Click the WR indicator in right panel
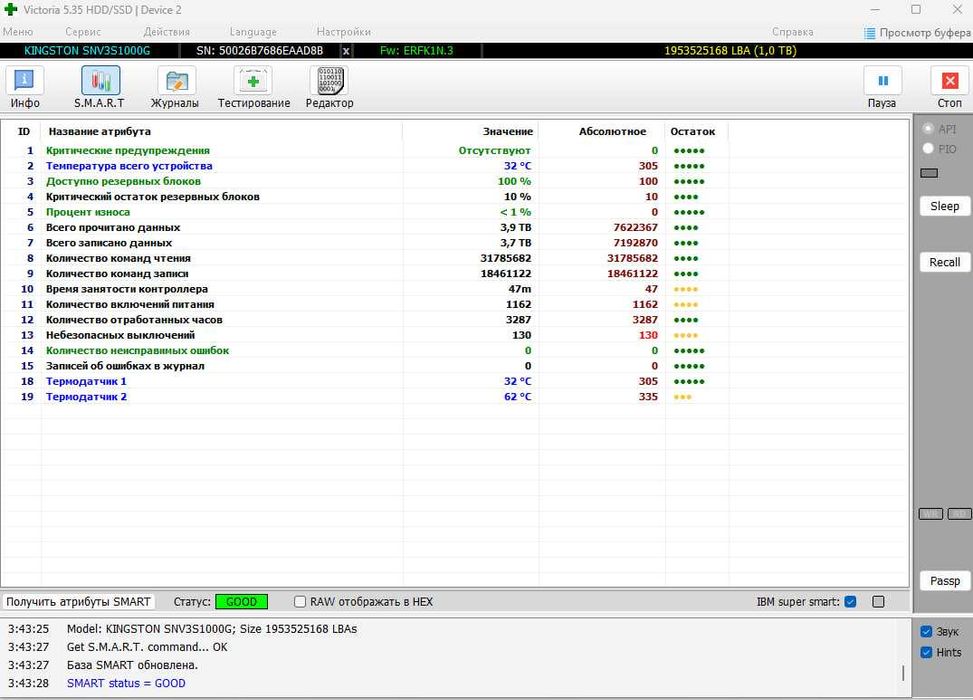This screenshot has width=973, height=700. coord(930,514)
